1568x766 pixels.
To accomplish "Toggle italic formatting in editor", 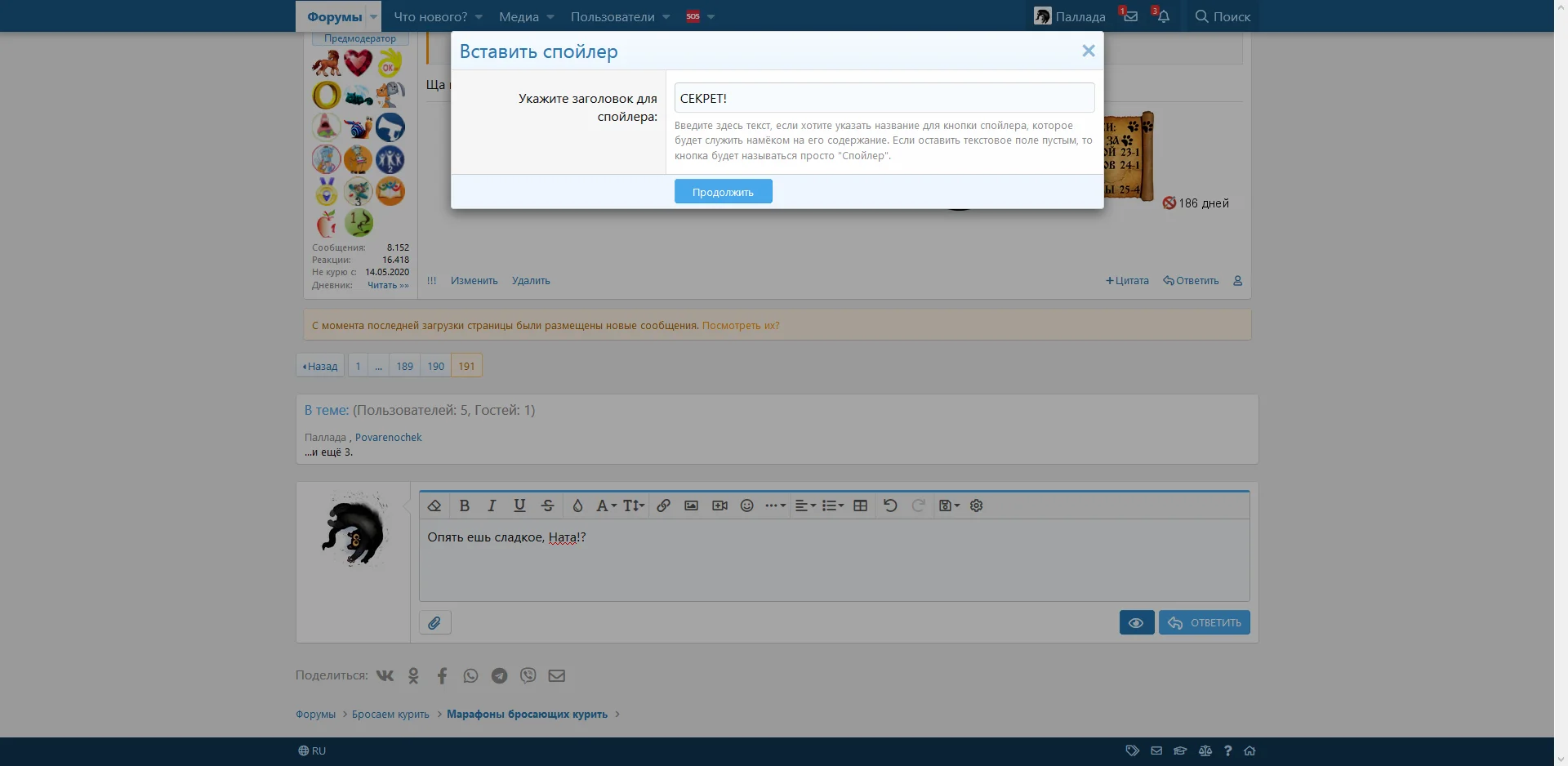I will pyautogui.click(x=492, y=505).
